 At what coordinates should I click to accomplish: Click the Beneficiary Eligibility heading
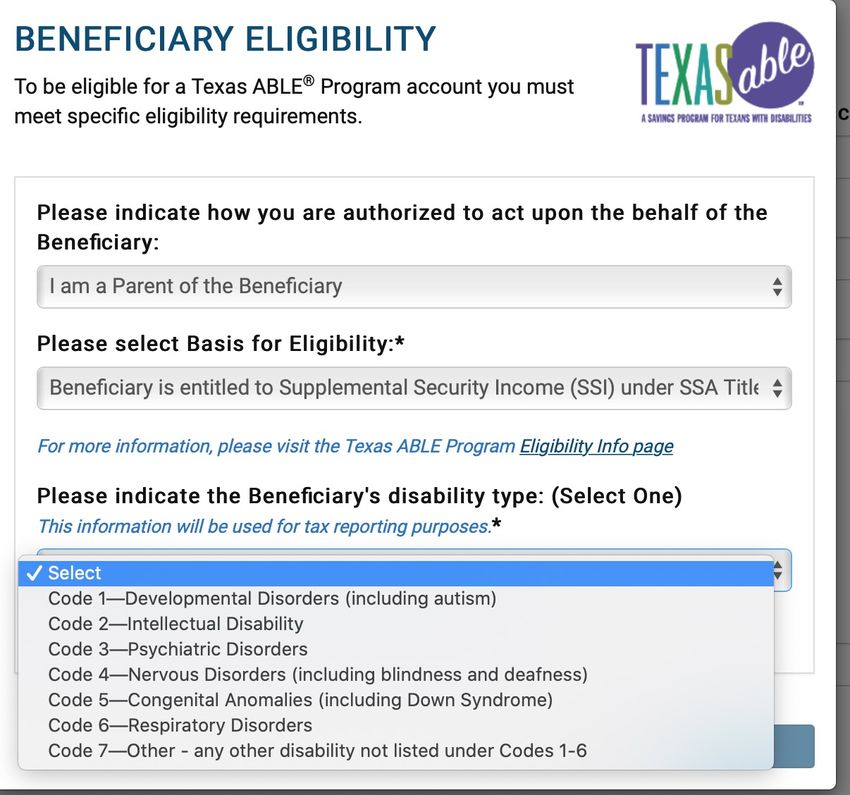(x=226, y=38)
